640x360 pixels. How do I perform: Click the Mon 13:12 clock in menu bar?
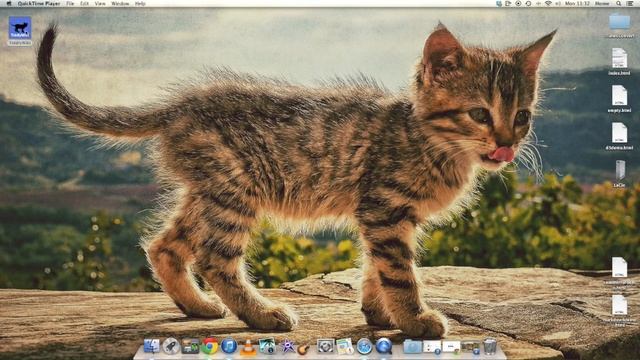[x=577, y=3]
